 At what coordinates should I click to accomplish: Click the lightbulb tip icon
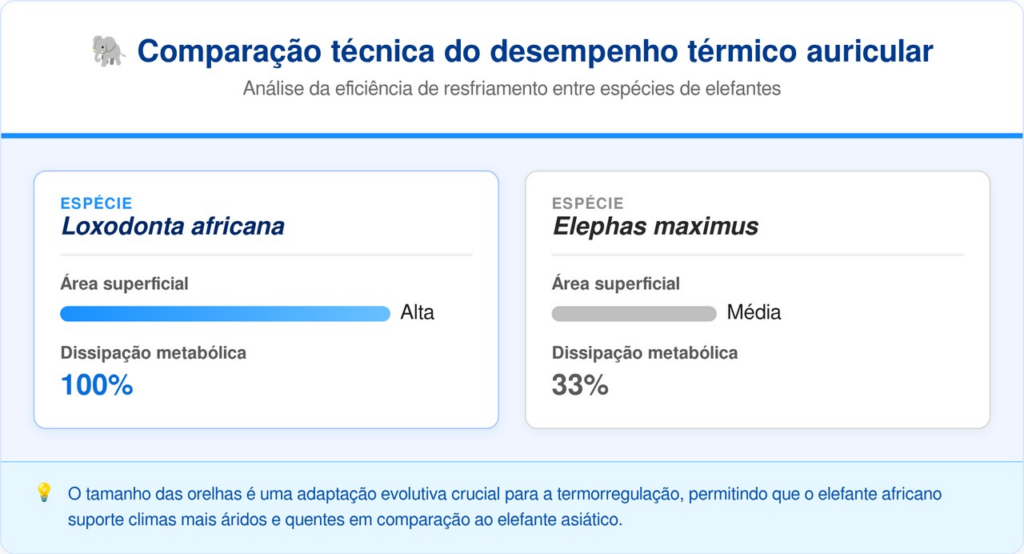coord(43,493)
